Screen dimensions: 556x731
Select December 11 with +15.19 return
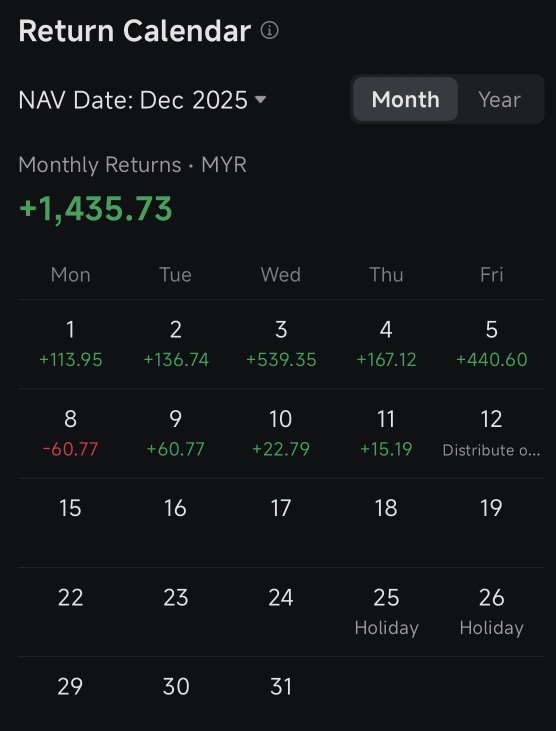(x=386, y=434)
